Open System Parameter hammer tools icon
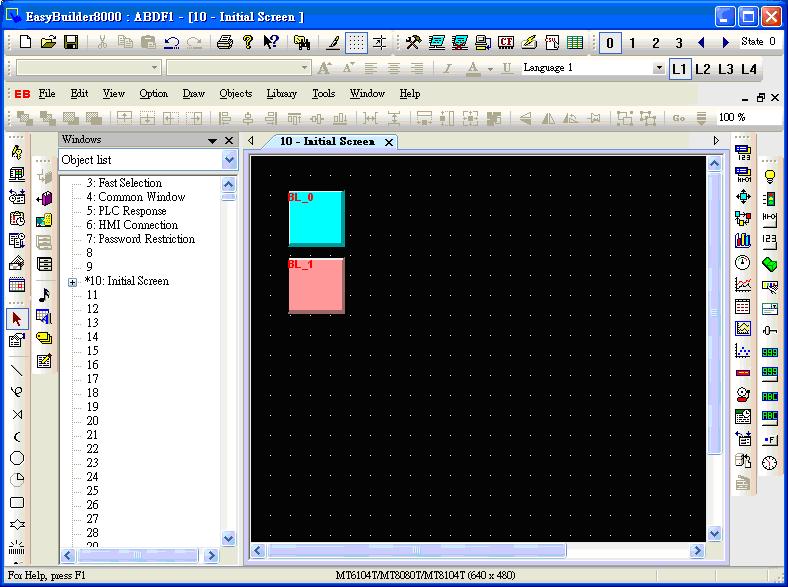This screenshot has width=788, height=587. [x=413, y=42]
